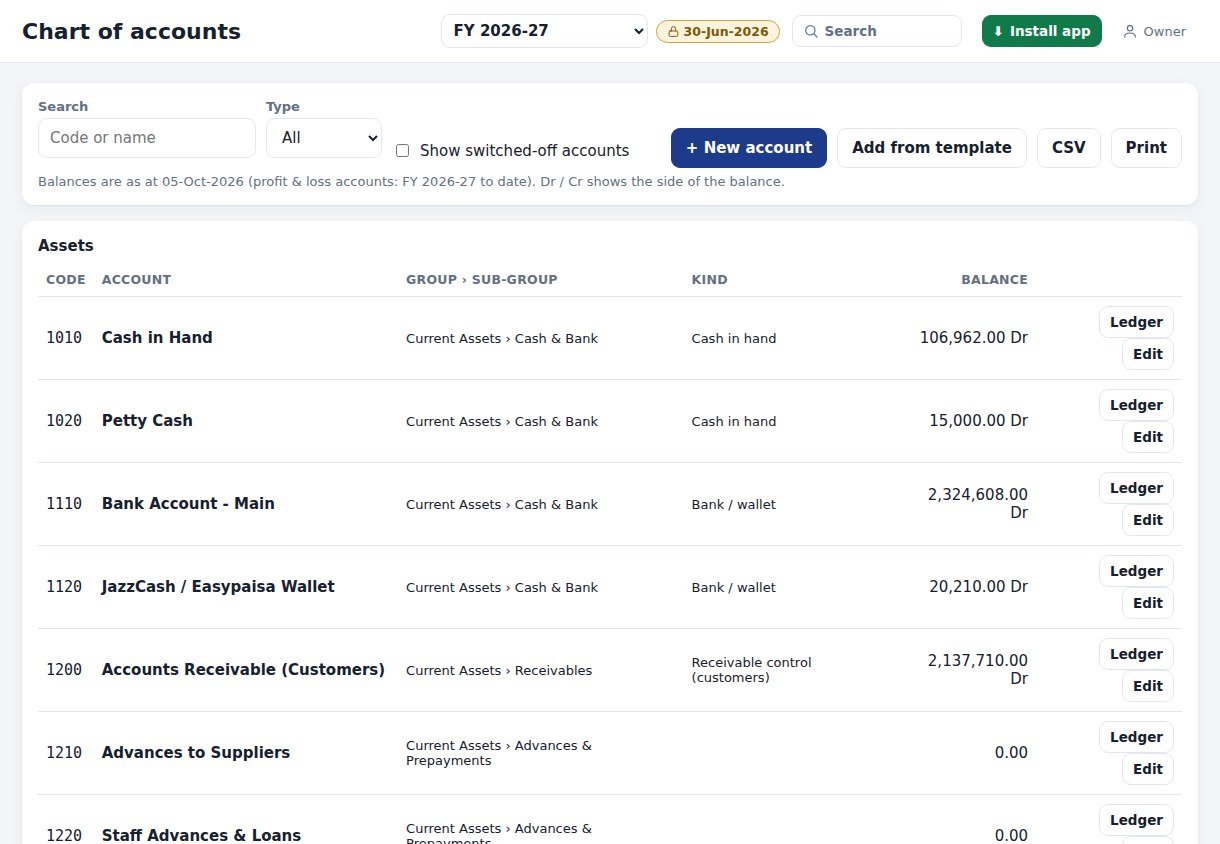The image size is (1220, 844).
Task: Click account code 1110
Action: pos(64,504)
